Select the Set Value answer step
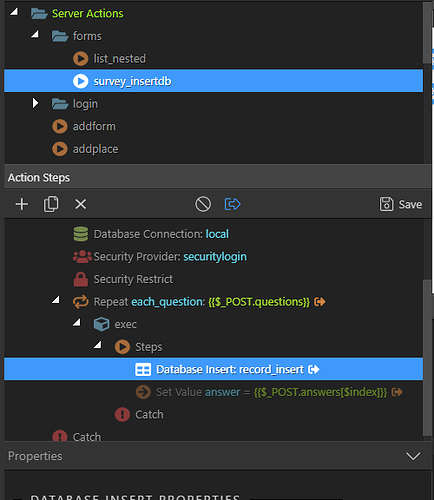Screen dimensions: 434x500 tap(271, 392)
